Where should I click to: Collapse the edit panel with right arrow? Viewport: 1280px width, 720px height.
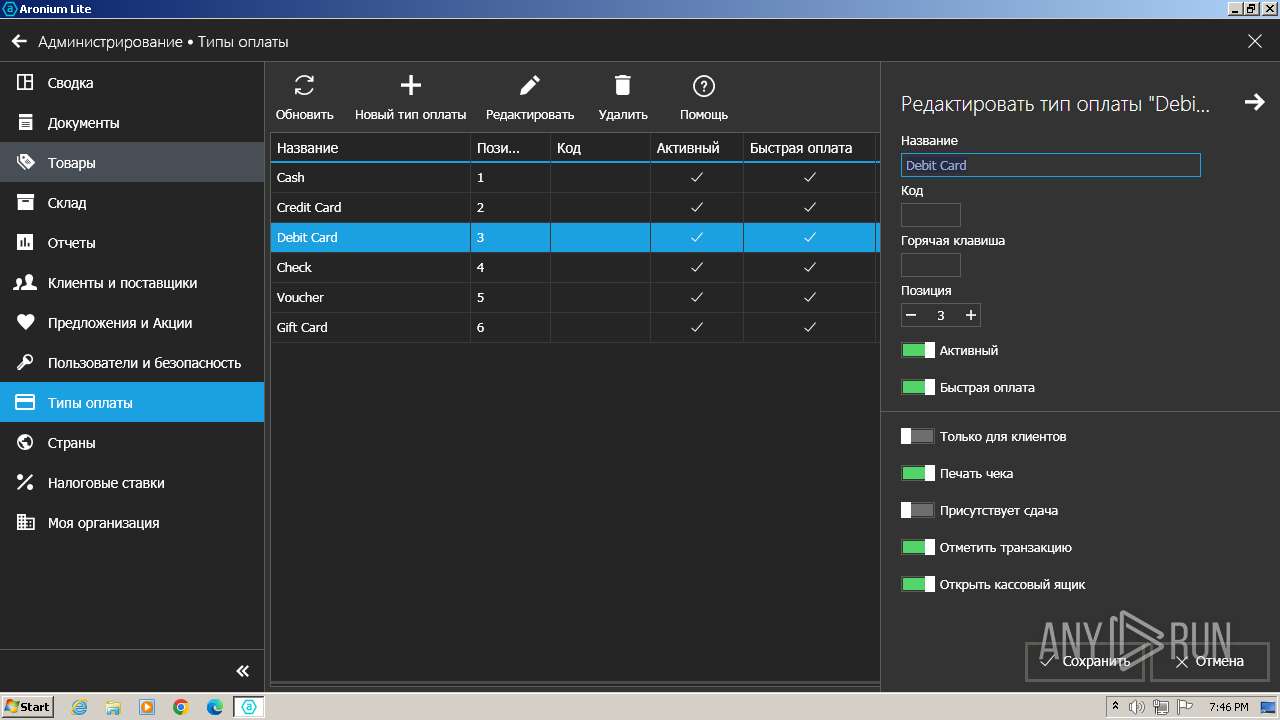pyautogui.click(x=1254, y=102)
